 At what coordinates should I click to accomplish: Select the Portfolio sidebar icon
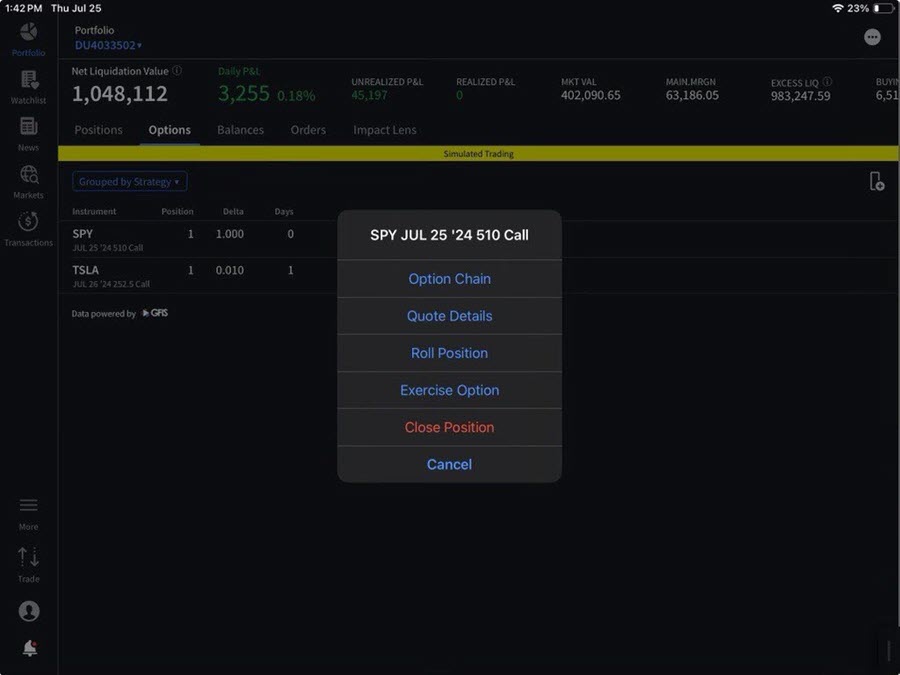coord(28,38)
